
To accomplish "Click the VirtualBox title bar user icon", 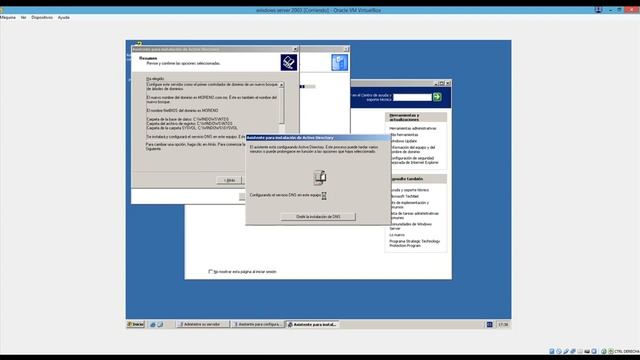I will tap(598, 10).
